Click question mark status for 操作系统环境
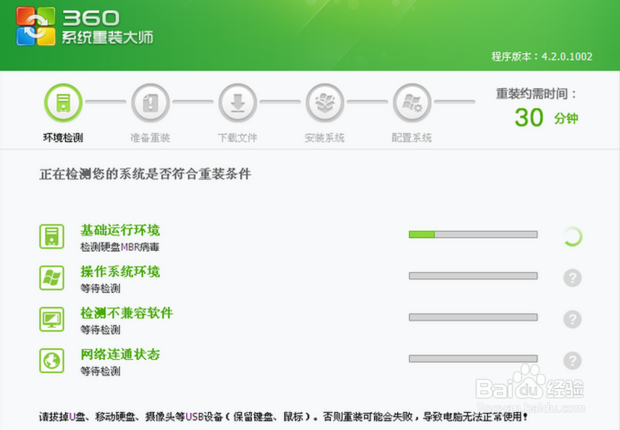 point(572,278)
